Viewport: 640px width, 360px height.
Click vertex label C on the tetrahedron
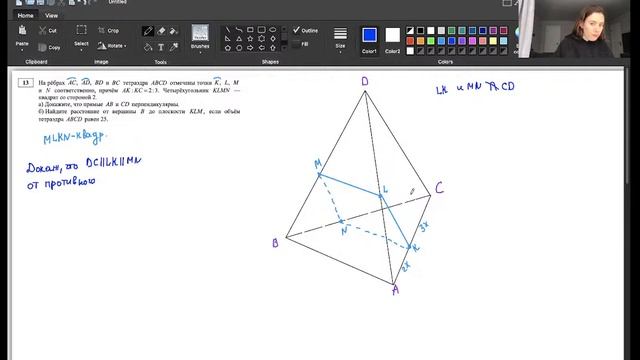pos(439,188)
